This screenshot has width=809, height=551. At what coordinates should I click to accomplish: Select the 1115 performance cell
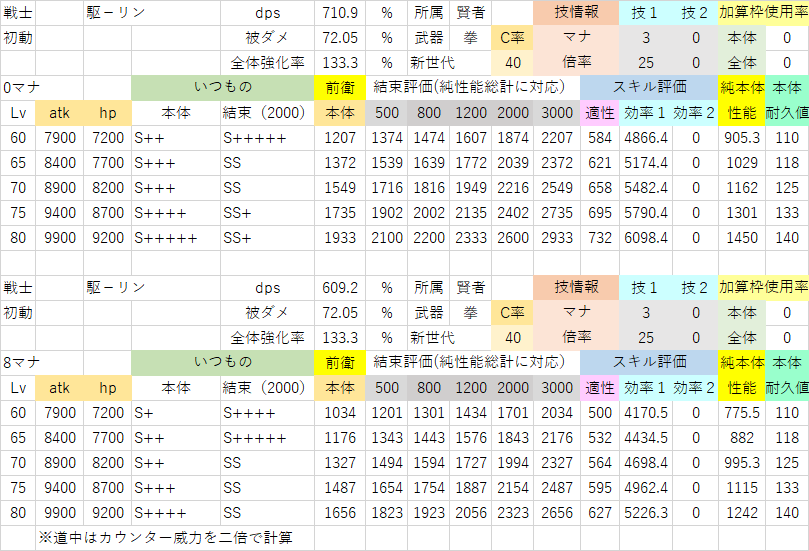coord(741,488)
